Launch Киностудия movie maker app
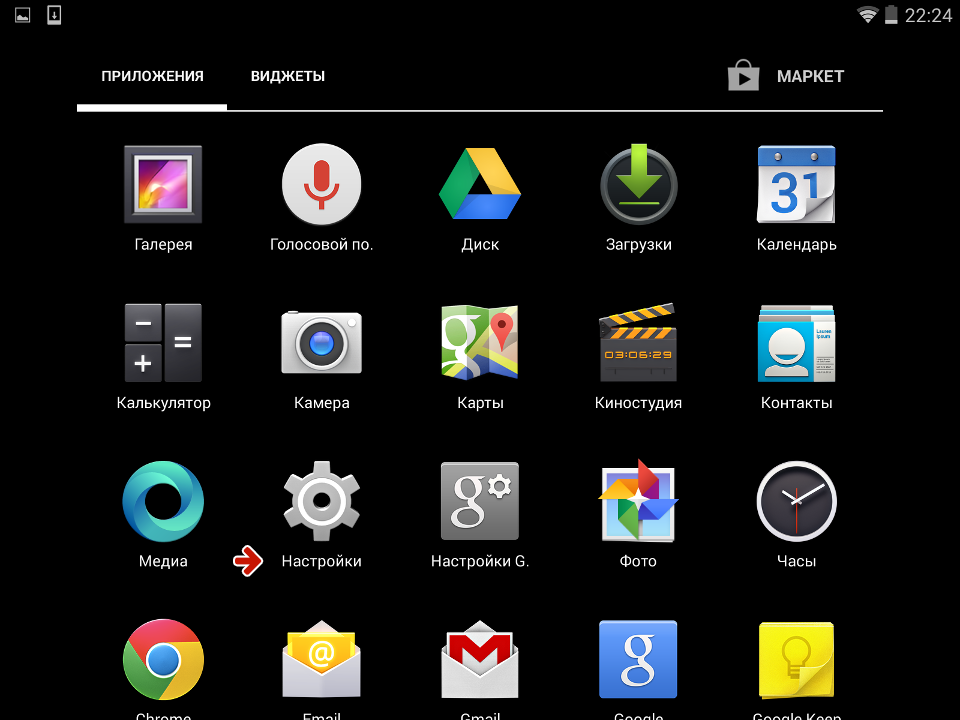This screenshot has width=960, height=720. coord(638,343)
